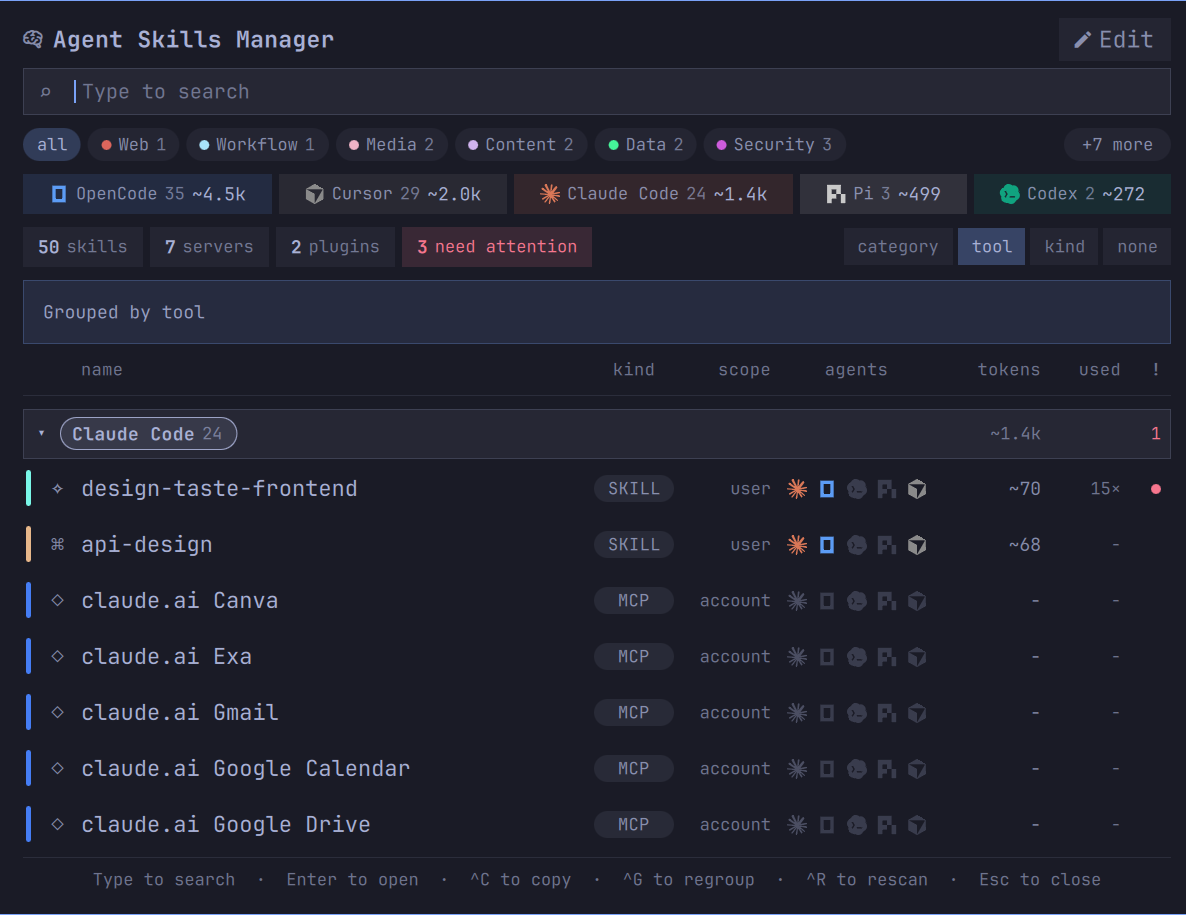This screenshot has height=915, width=1186.
Task: Click the sparkle icon beside design-taste-frontend
Action: pos(57,489)
